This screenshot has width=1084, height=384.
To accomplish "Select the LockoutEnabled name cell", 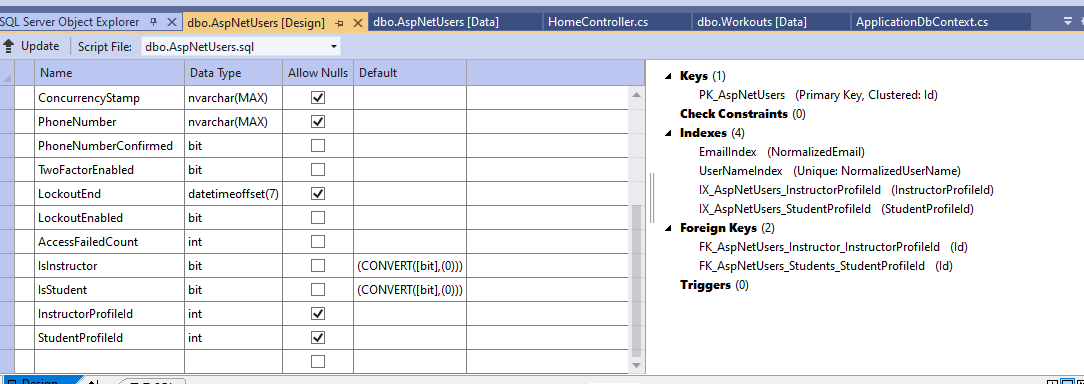I will (109, 218).
